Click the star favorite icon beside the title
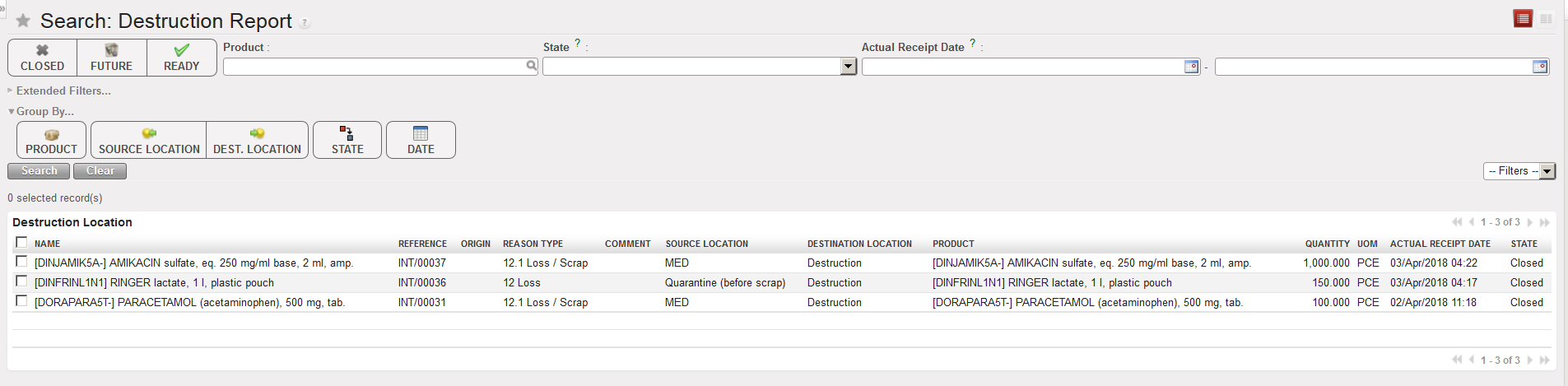The image size is (1568, 386). tap(23, 21)
